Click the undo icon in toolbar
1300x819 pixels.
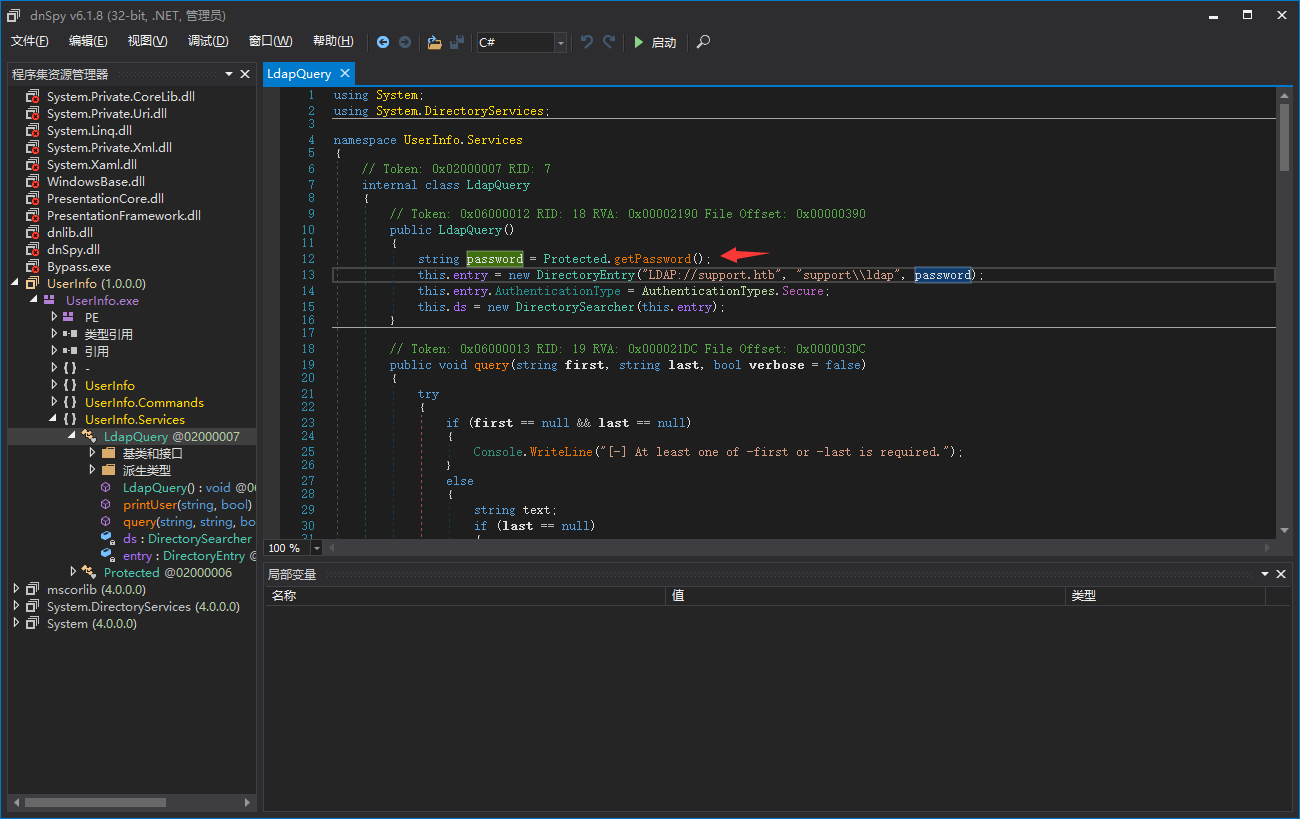coord(587,42)
